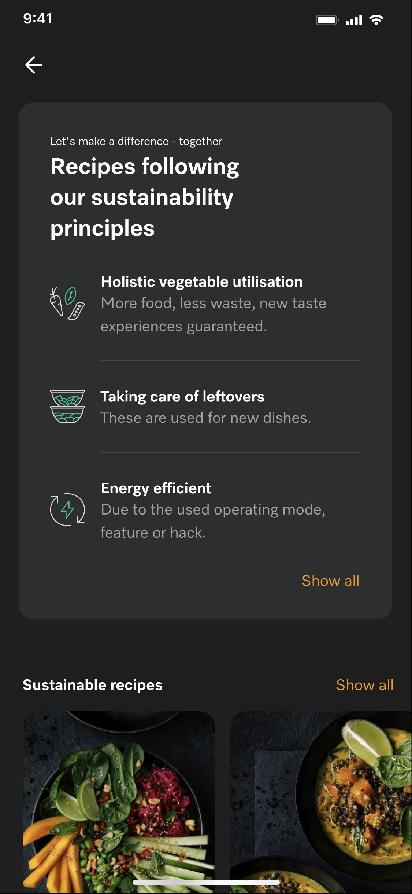The width and height of the screenshot is (412, 894).
Task: Select the Energy efficient title
Action: pyautogui.click(x=156, y=488)
